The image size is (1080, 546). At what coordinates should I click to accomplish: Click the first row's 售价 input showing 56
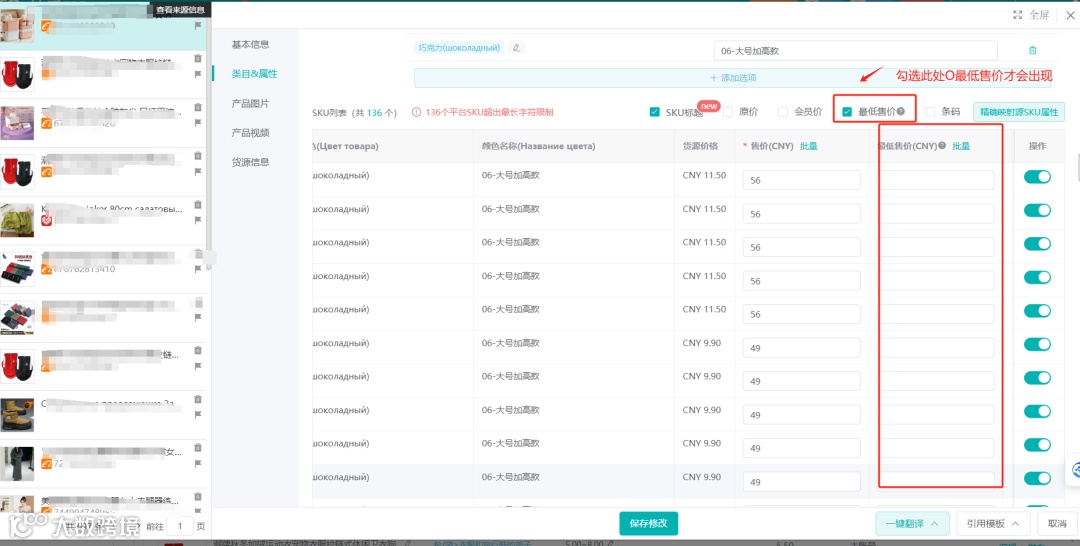click(x=802, y=180)
